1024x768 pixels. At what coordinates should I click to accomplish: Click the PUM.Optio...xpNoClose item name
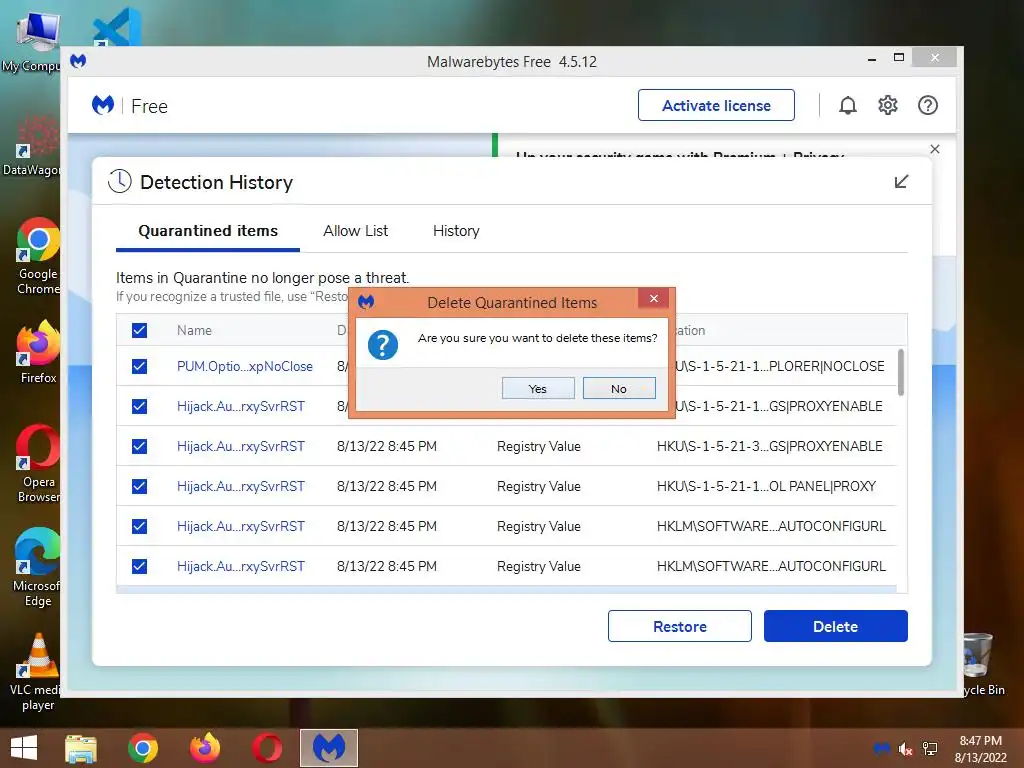click(x=245, y=366)
